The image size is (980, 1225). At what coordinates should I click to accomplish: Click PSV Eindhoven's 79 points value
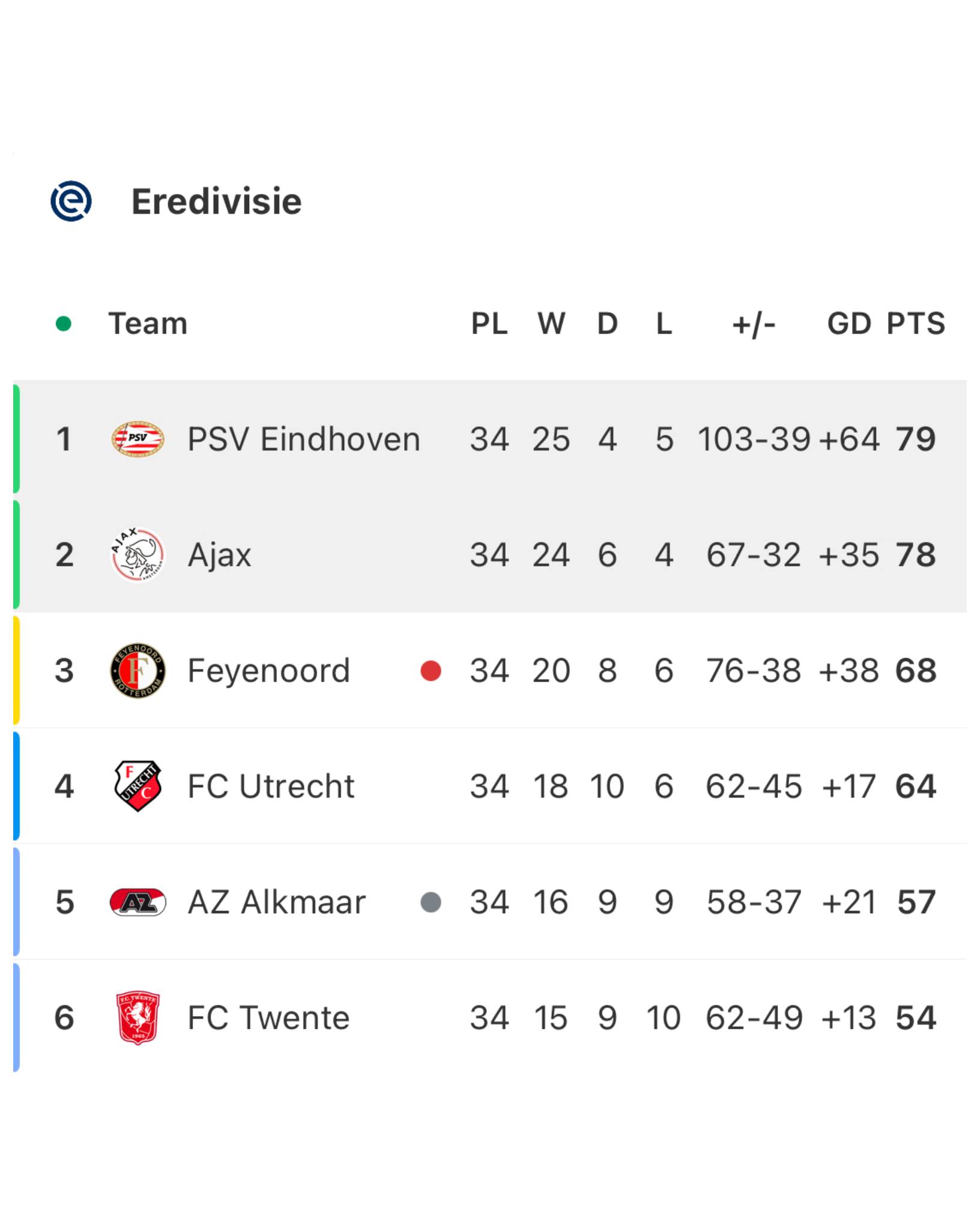(916, 439)
